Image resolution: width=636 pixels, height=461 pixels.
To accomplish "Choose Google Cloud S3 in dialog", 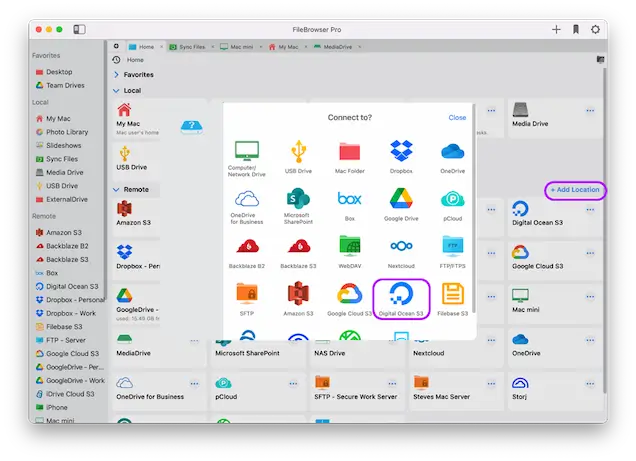I will [350, 299].
